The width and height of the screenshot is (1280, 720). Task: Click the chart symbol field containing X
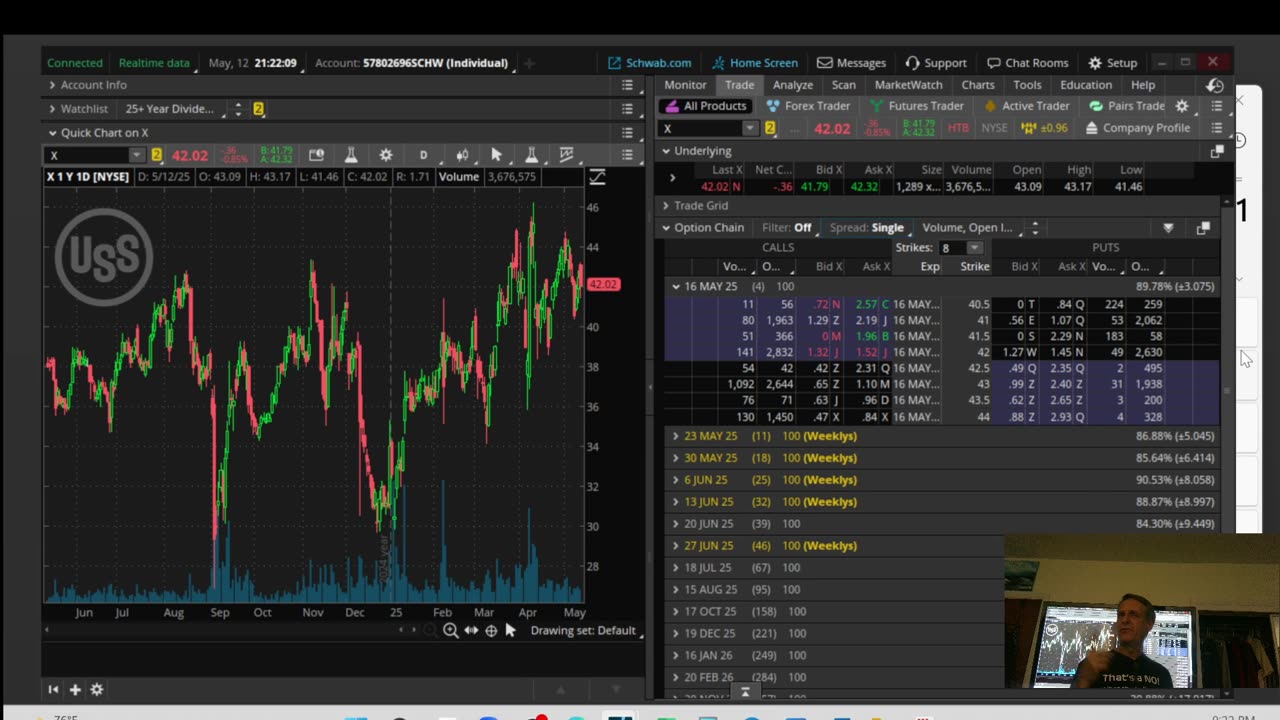(87, 155)
